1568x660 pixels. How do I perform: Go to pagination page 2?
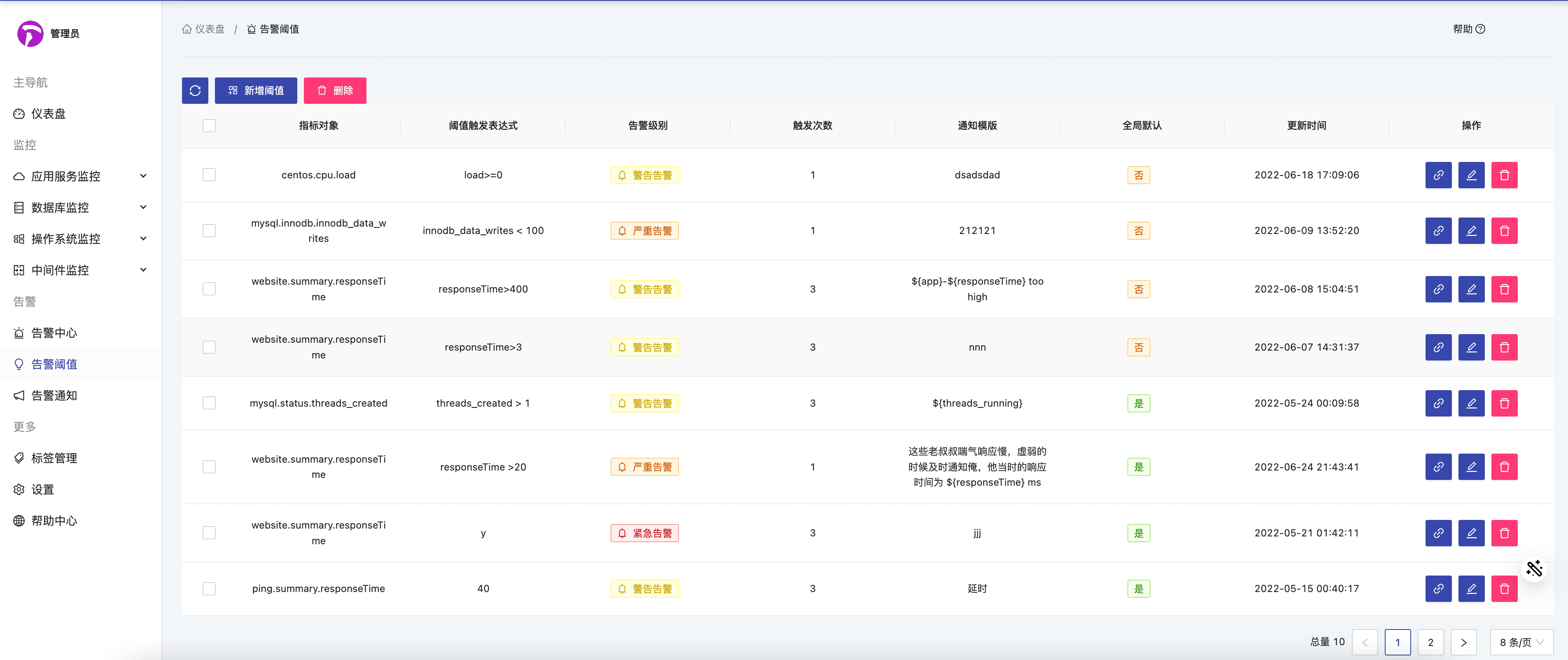click(x=1430, y=642)
